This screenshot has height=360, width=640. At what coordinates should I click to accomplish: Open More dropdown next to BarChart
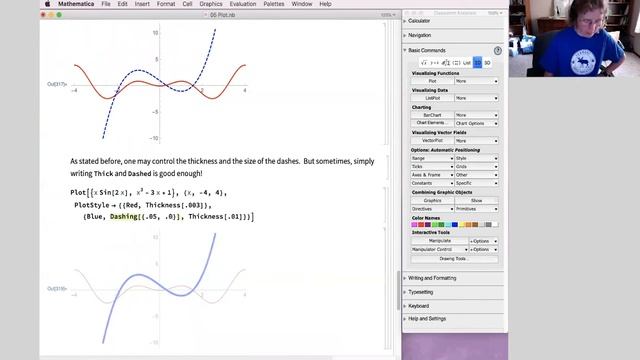click(476, 115)
